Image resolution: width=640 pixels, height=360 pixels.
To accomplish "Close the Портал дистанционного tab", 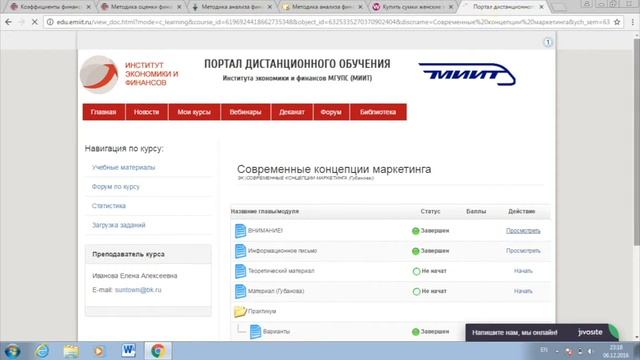I will pyautogui.click(x=542, y=7).
